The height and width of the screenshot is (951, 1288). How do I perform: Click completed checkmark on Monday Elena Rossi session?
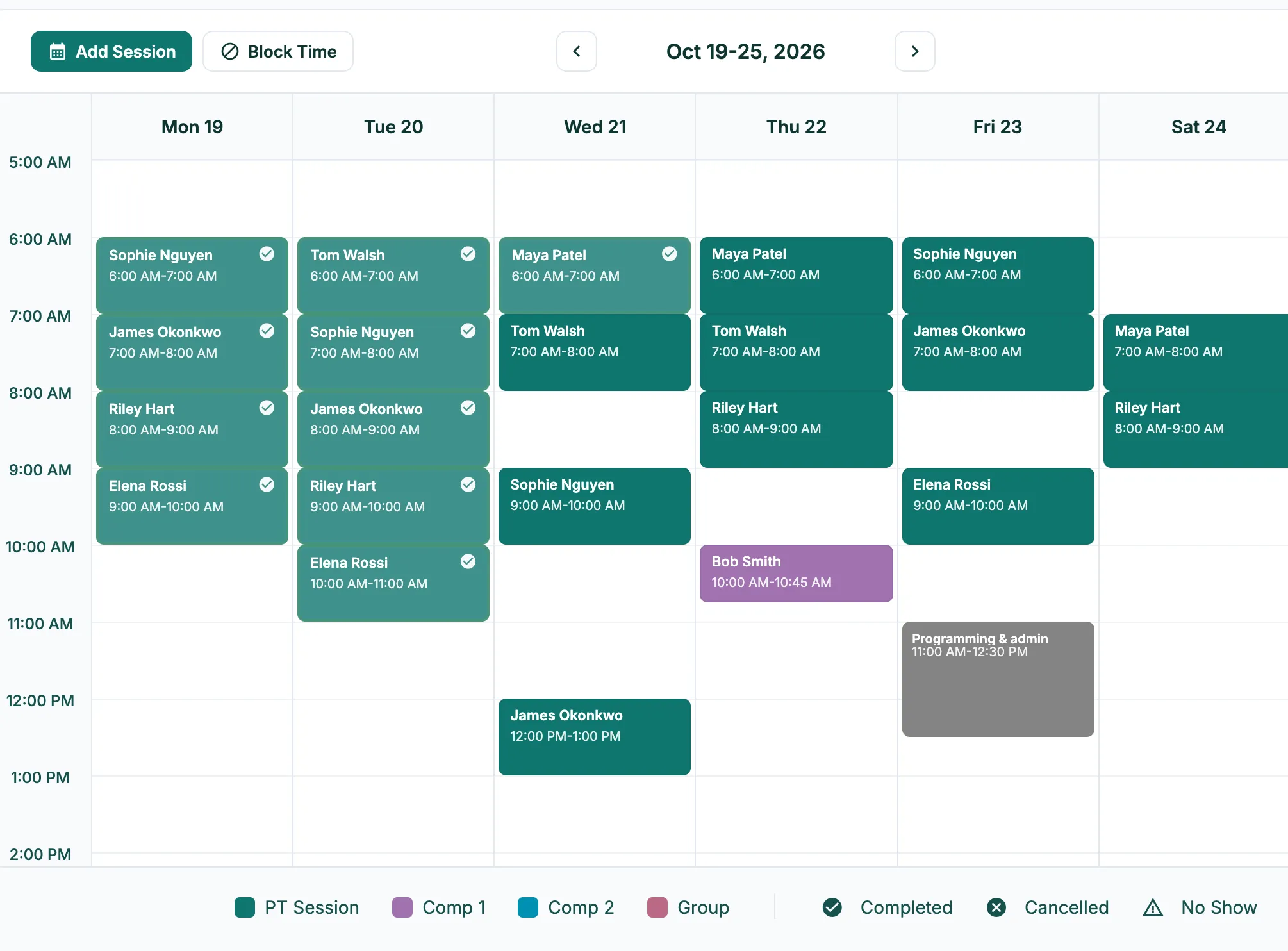pyautogui.click(x=267, y=485)
